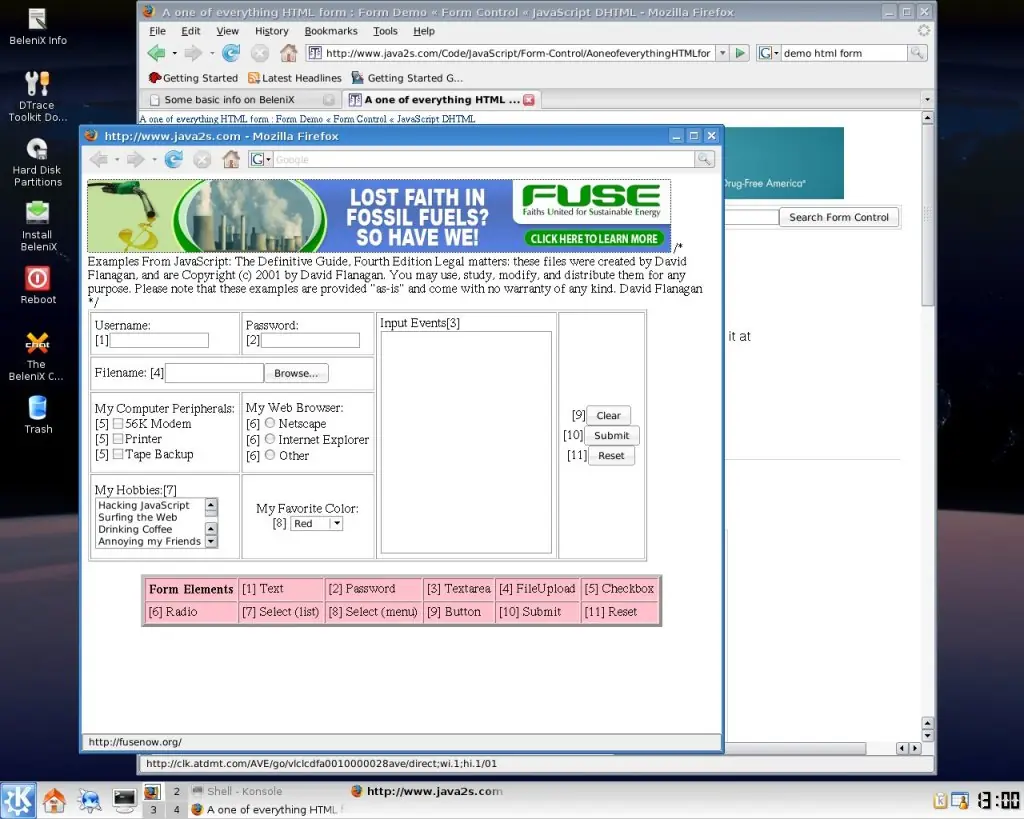Open the URL history dropdown in main Firefox
Image resolution: width=1024 pixels, height=819 pixels.
point(722,53)
